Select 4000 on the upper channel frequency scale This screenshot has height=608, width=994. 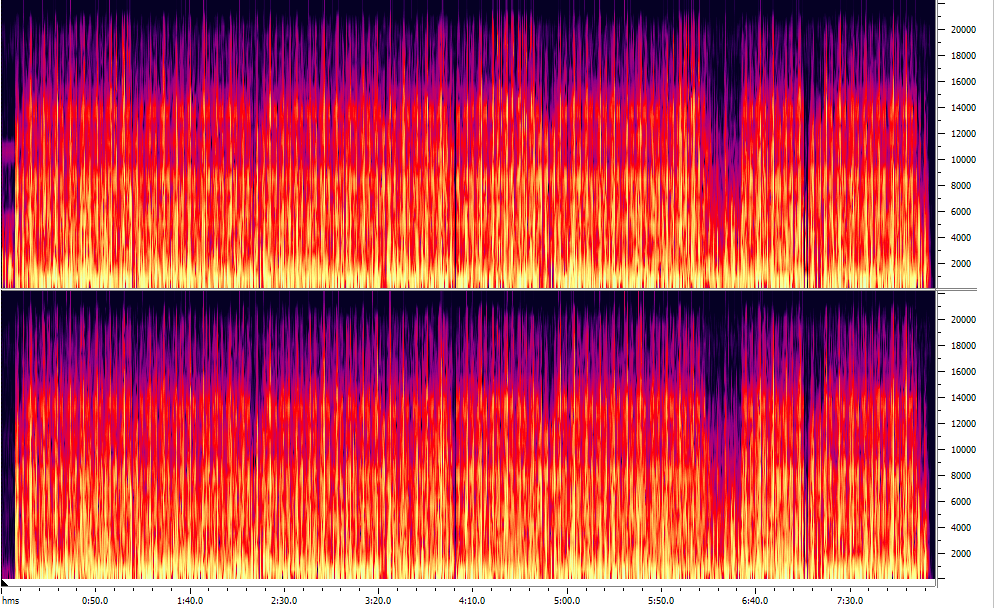click(x=960, y=238)
